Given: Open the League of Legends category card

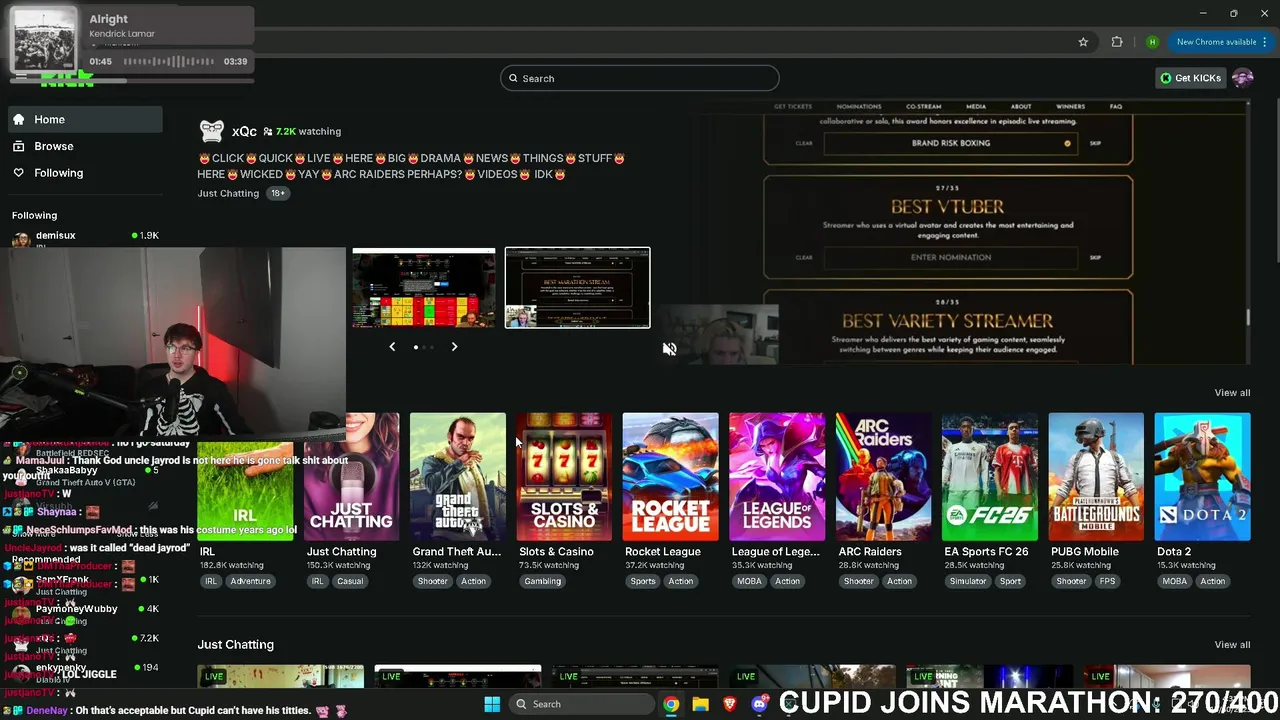Looking at the screenshot, I should point(777,477).
